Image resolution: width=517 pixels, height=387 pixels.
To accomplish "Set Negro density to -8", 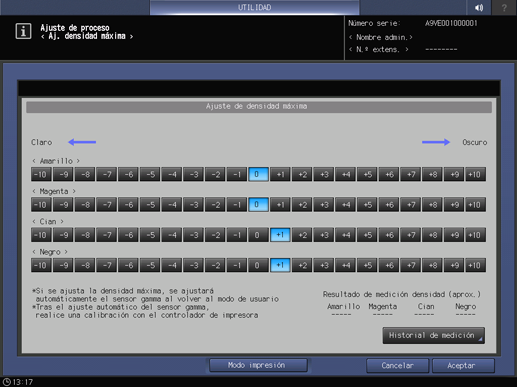I will tap(85, 265).
